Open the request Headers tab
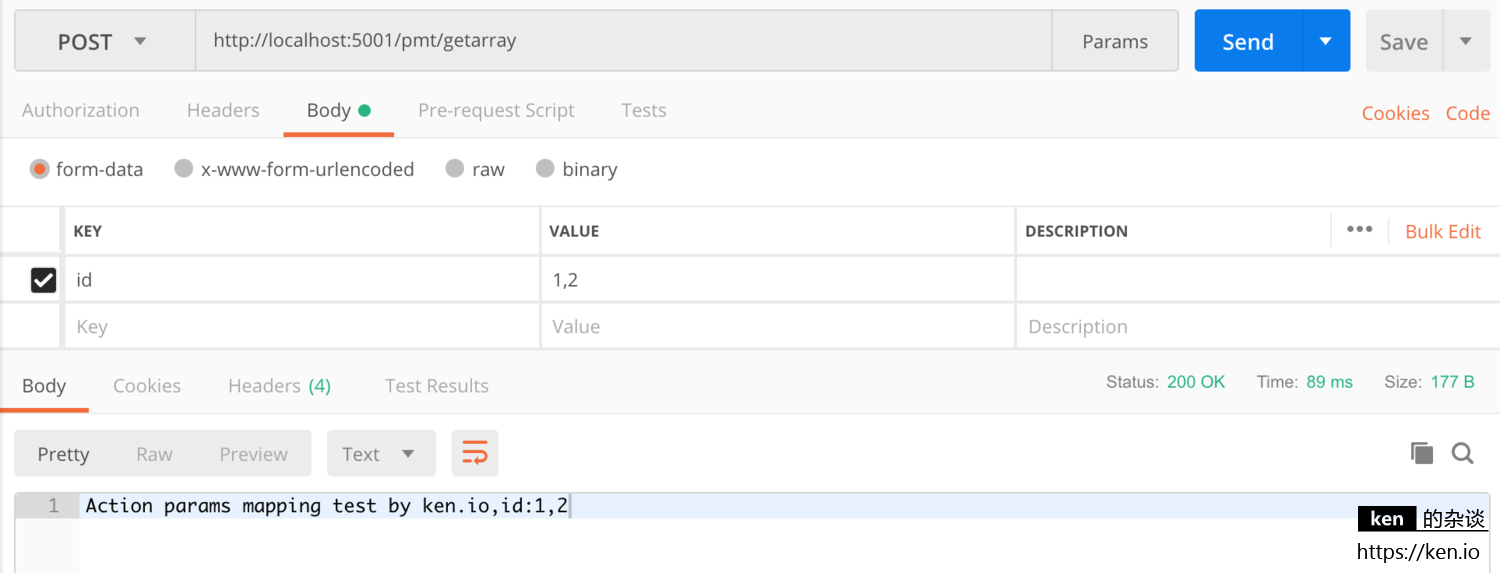 click(x=223, y=110)
